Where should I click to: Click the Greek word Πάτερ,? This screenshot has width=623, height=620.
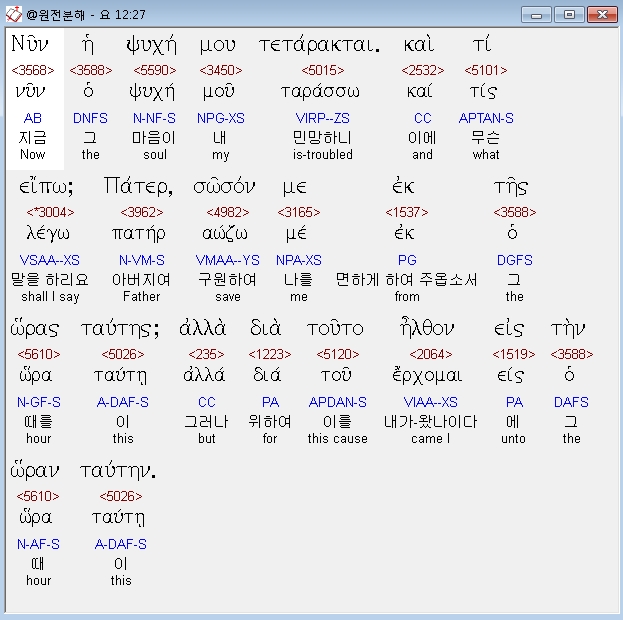pos(138,187)
